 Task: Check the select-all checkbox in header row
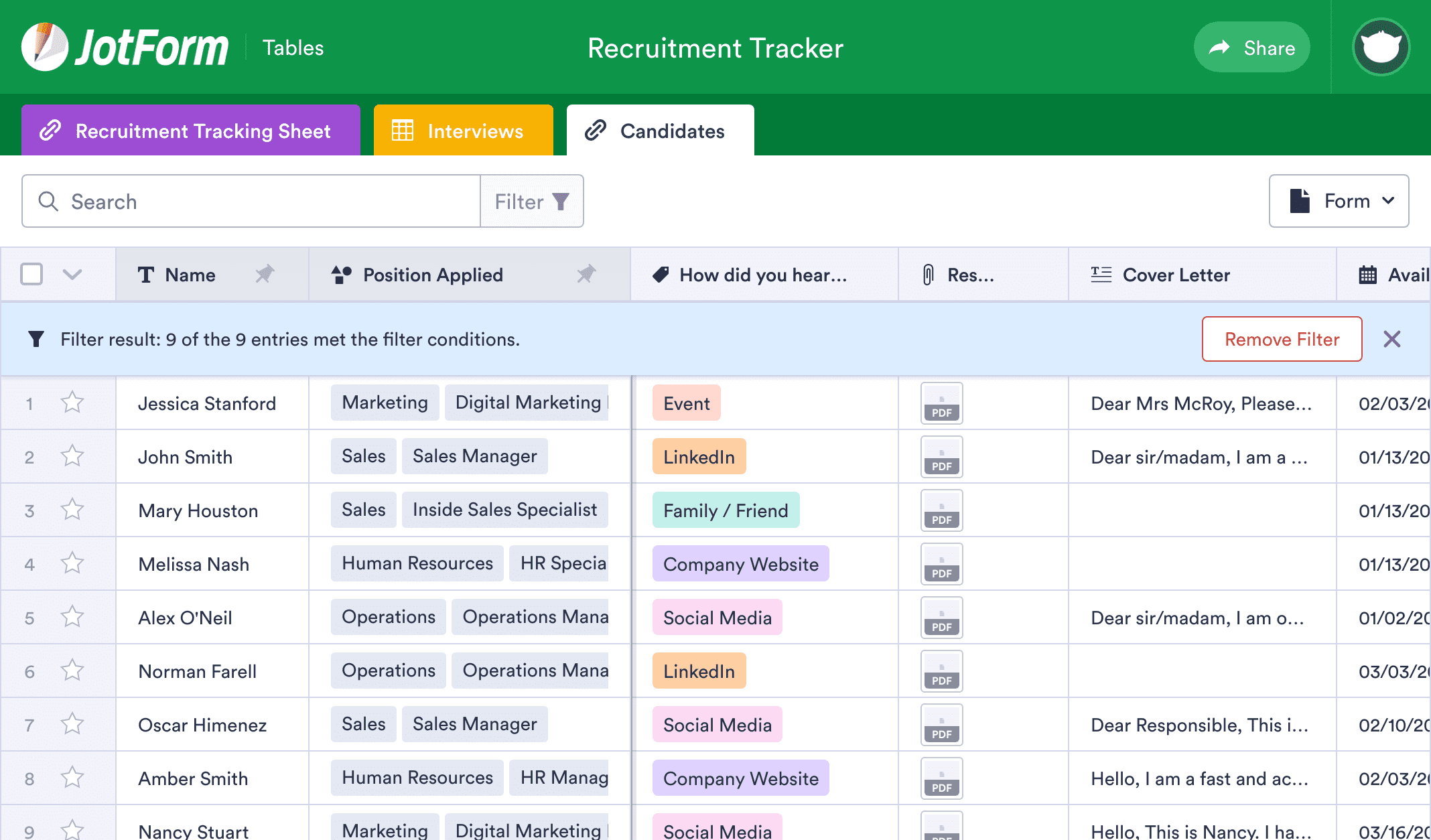32,274
